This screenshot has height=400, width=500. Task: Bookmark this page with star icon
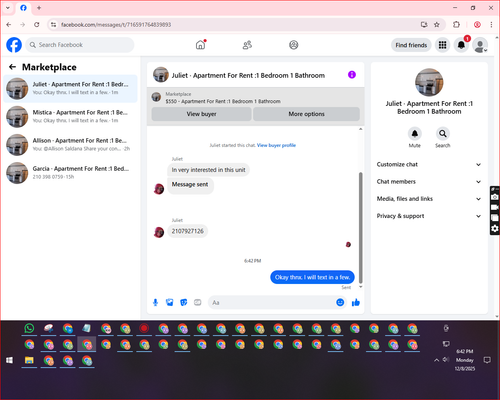click(437, 25)
